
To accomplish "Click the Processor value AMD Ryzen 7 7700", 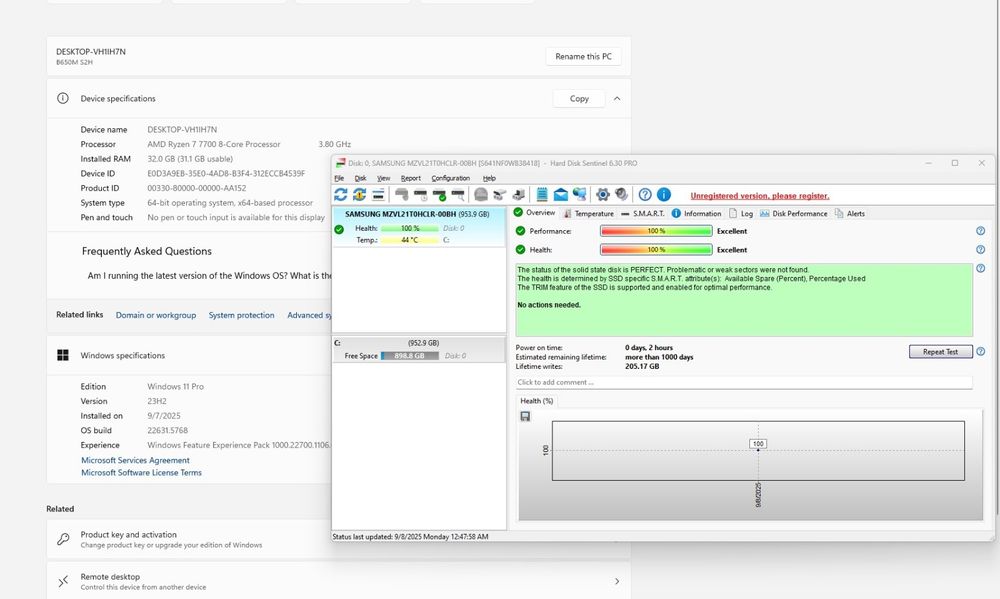I will pos(214,144).
